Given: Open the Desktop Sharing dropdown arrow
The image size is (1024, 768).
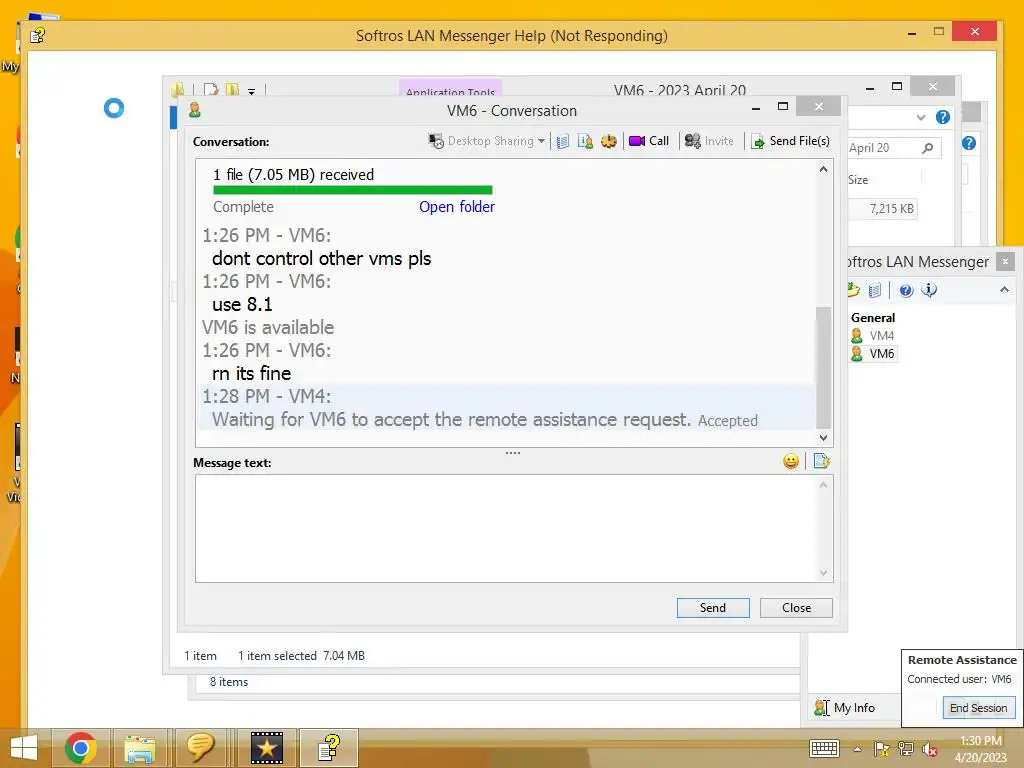Looking at the screenshot, I should pyautogui.click(x=541, y=141).
